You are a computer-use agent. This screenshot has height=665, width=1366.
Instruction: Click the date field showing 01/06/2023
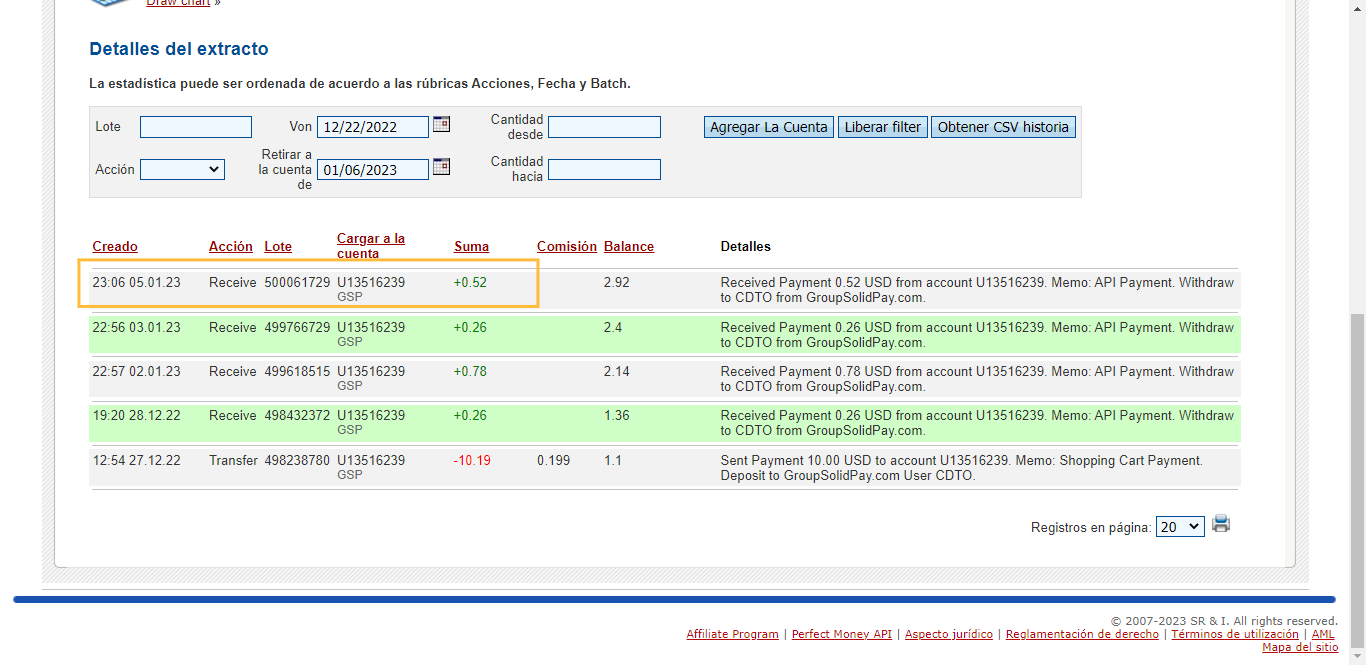[x=373, y=170]
